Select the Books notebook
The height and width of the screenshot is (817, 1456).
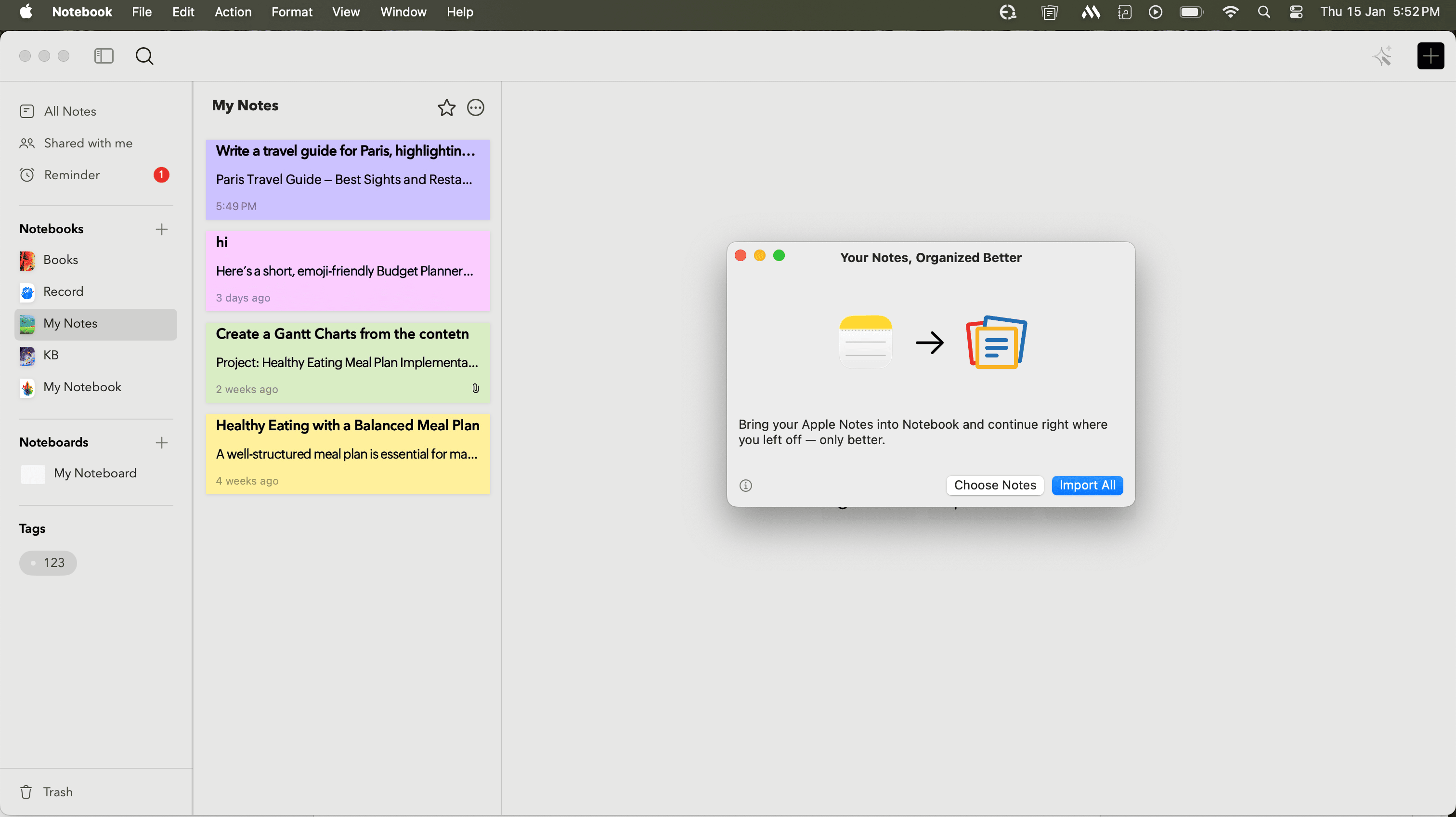pos(61,260)
